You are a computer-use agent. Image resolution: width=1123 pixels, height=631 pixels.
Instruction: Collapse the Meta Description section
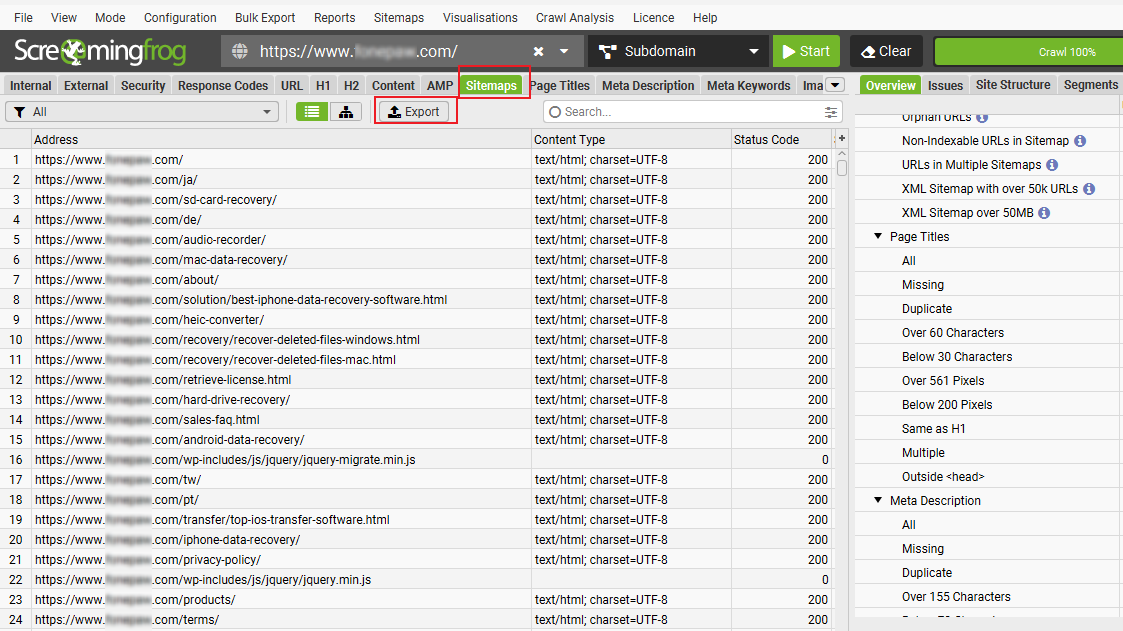[x=878, y=501]
